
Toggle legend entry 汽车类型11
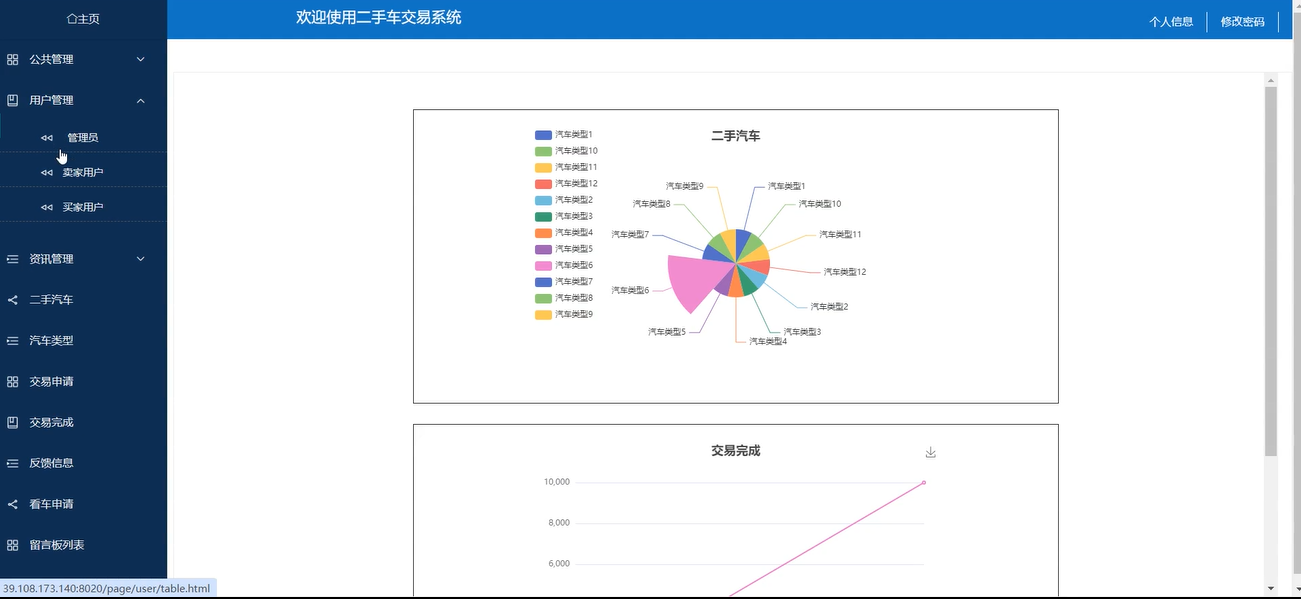566,167
